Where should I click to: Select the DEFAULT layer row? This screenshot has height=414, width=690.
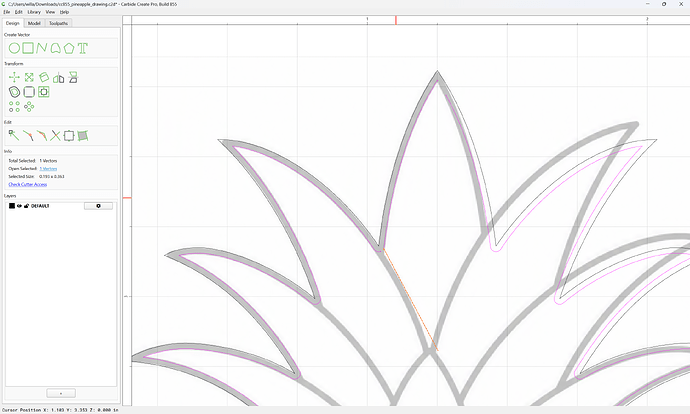pos(61,206)
